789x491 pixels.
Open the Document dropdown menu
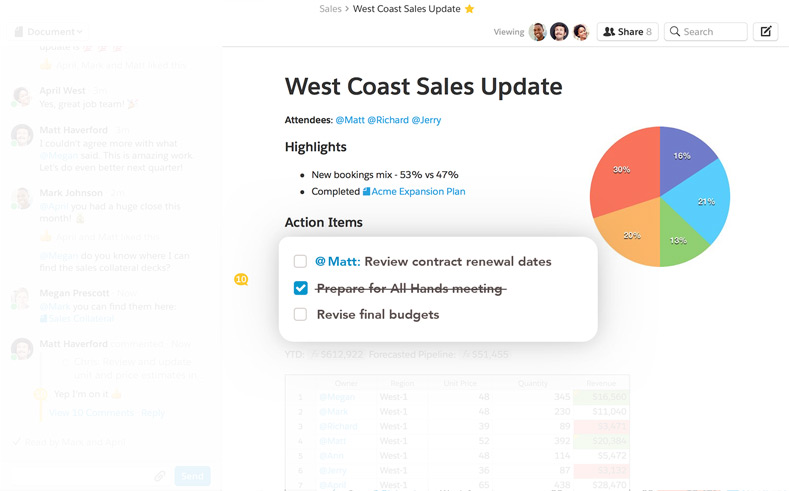(x=48, y=32)
